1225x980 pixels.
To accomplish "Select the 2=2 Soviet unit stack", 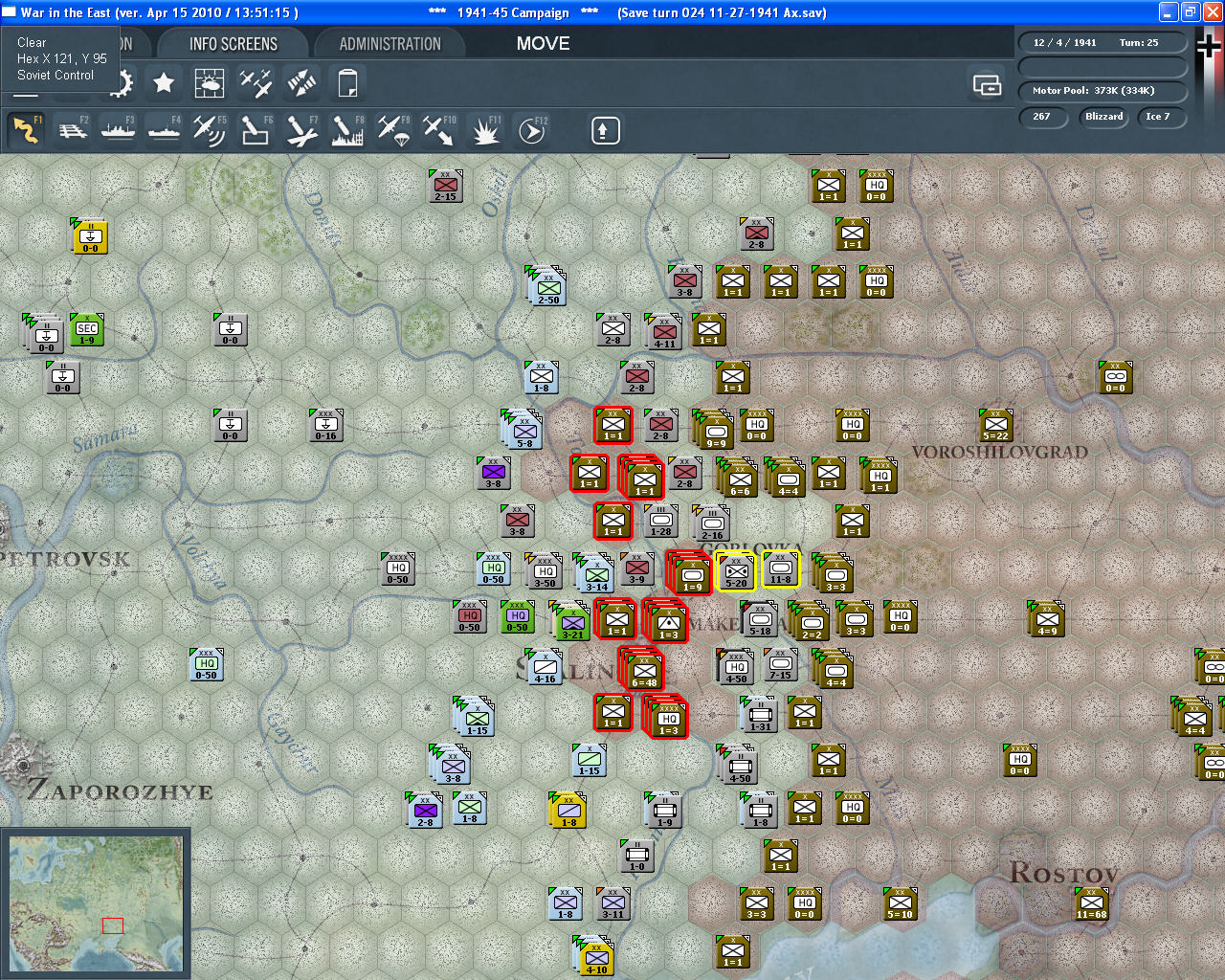I will tap(810, 621).
